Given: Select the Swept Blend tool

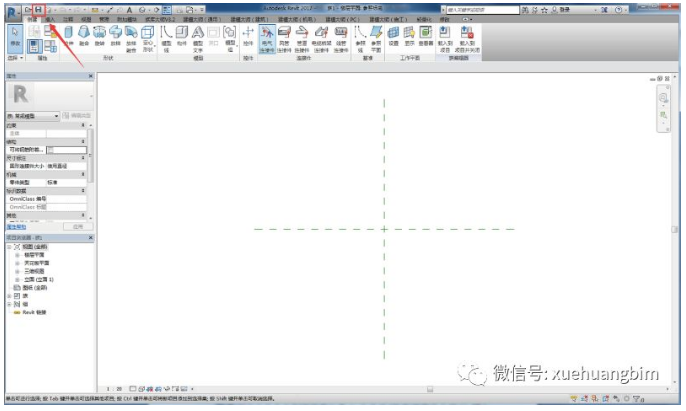Looking at the screenshot, I should pyautogui.click(x=131, y=39).
